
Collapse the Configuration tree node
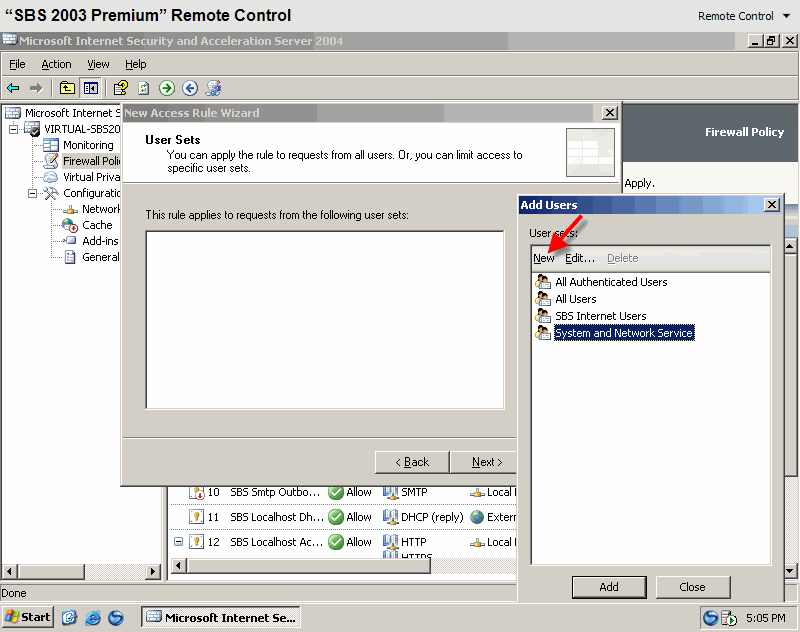pos(32,193)
